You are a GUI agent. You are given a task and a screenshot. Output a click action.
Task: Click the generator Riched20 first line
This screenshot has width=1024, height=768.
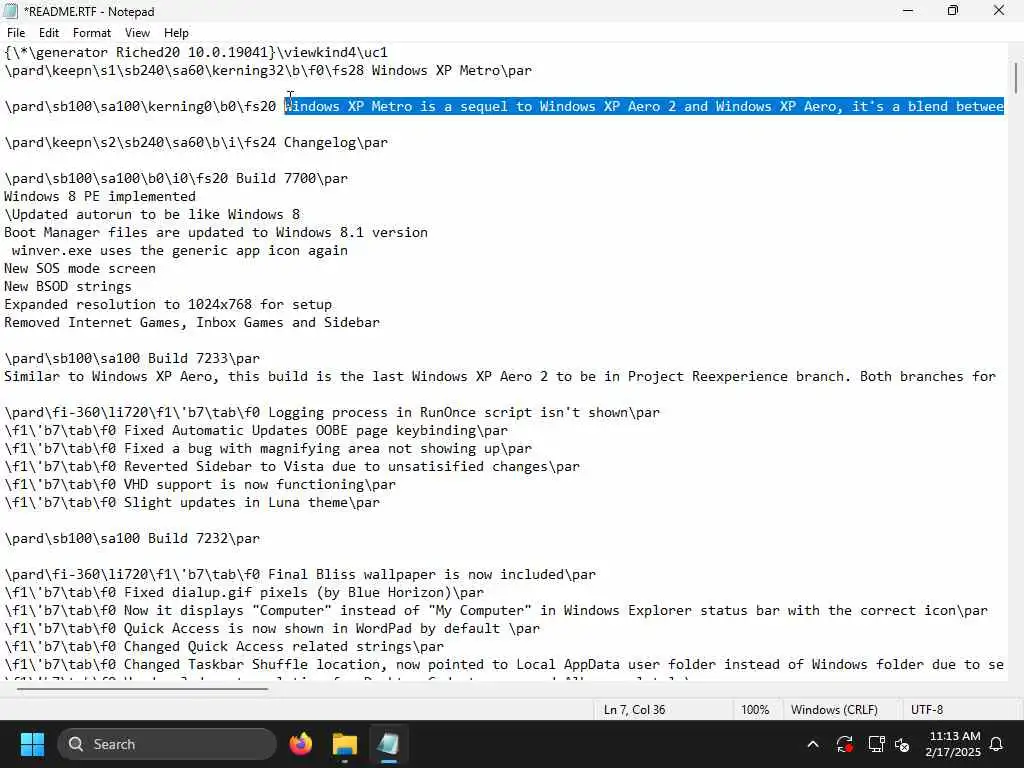coord(196,52)
